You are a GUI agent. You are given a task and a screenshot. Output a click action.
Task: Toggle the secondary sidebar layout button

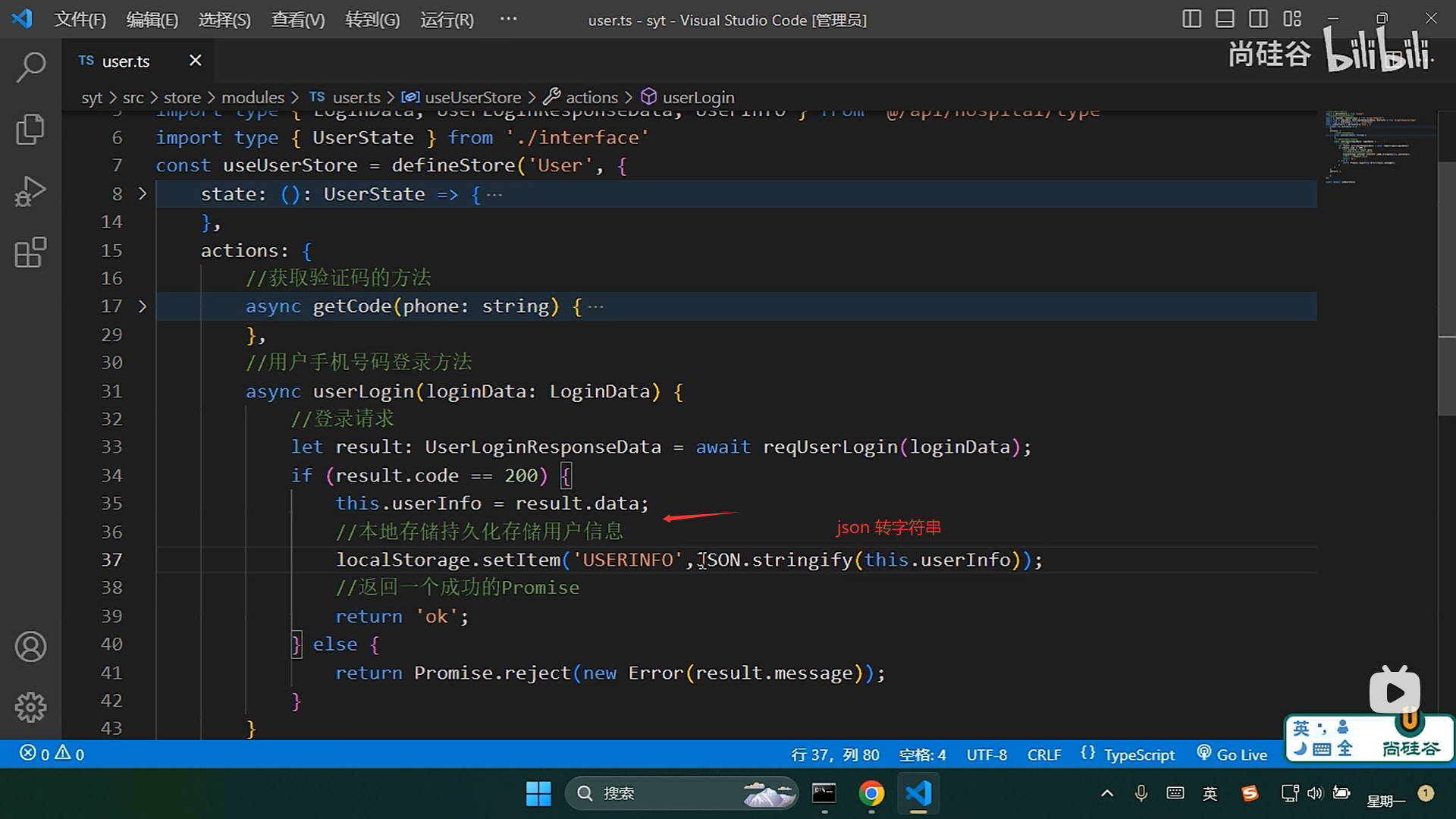point(1258,19)
